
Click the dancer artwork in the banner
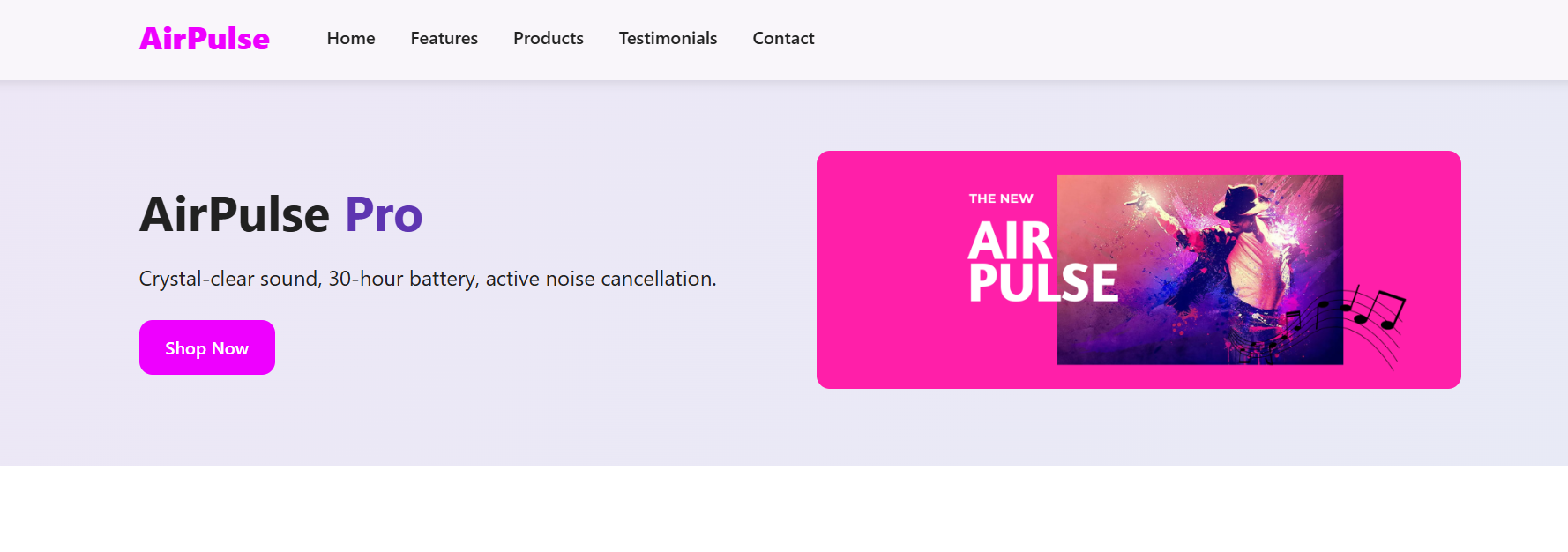[x=1199, y=270]
